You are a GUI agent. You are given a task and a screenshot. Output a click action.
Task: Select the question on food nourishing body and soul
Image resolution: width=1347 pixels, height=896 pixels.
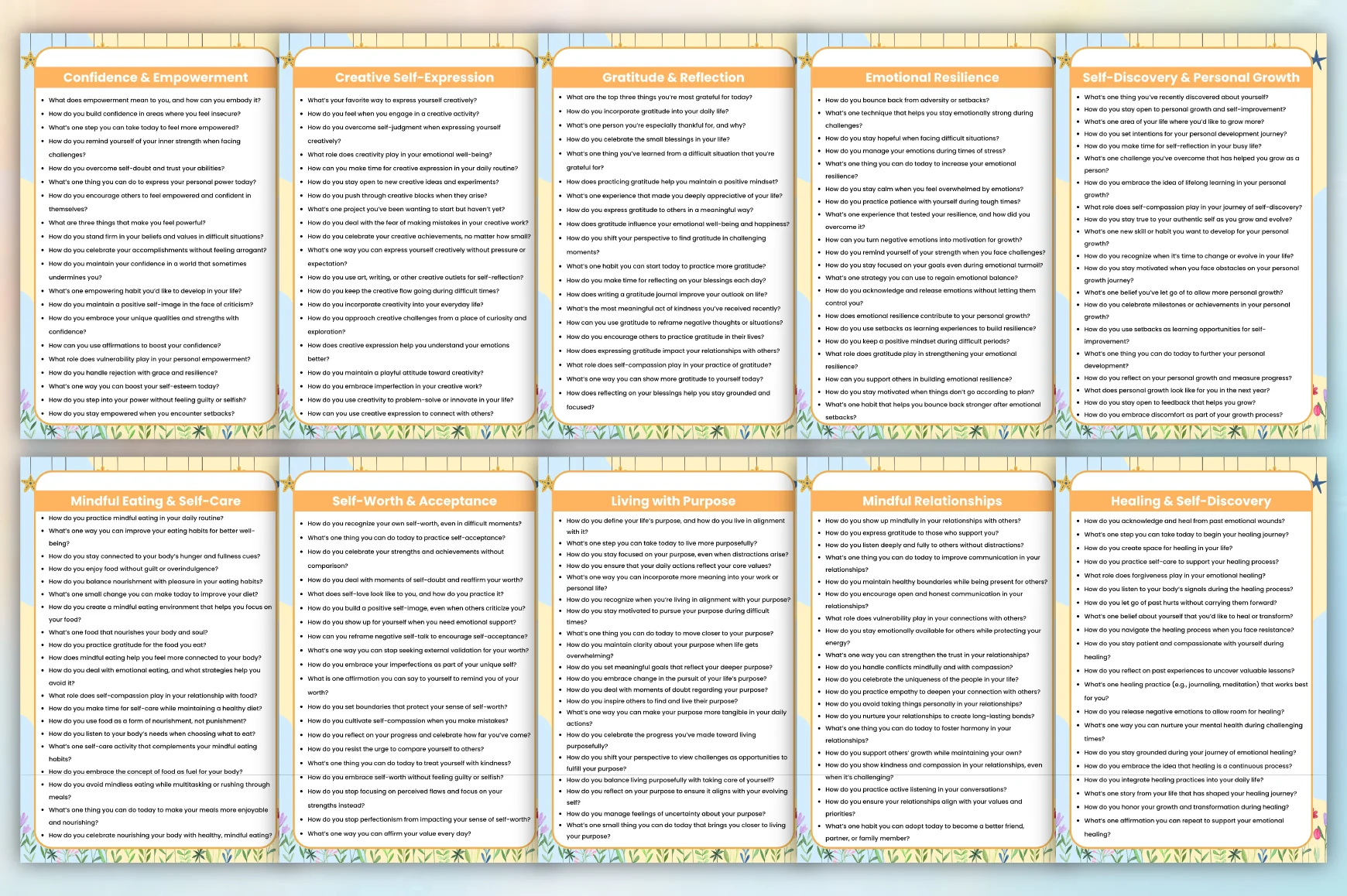[x=129, y=632]
